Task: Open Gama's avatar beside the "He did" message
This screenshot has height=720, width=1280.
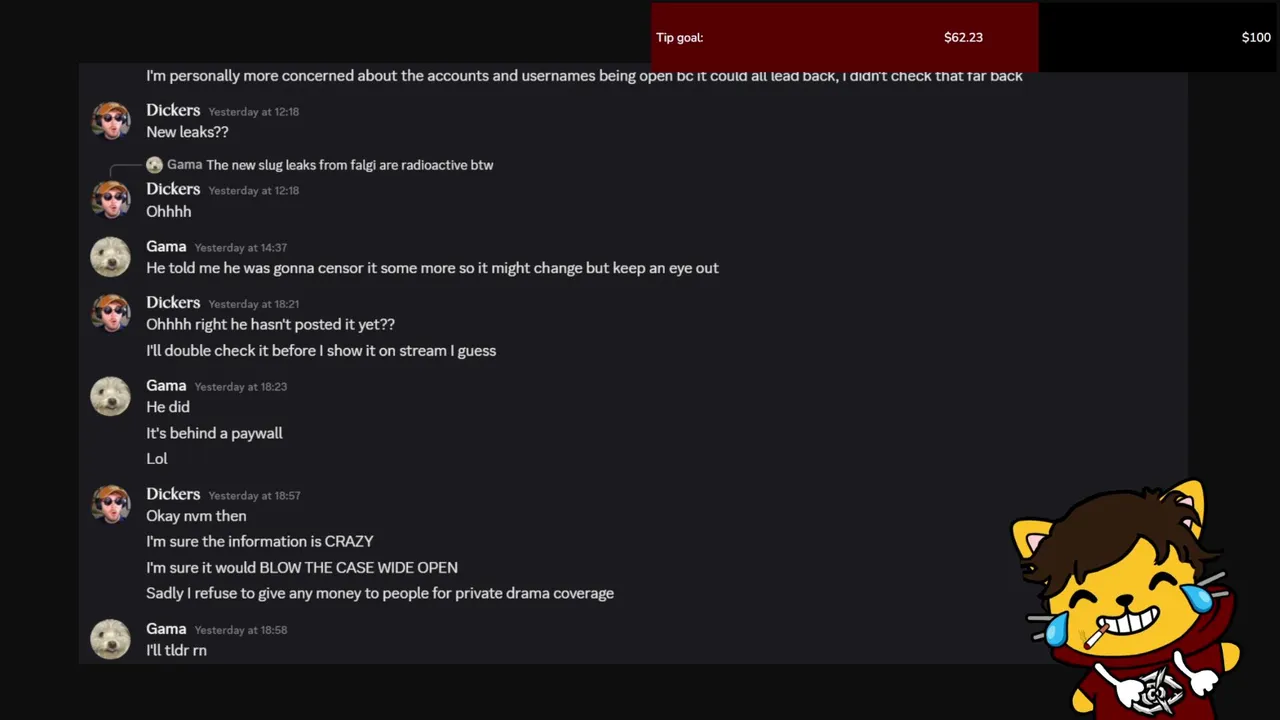Action: 110,395
